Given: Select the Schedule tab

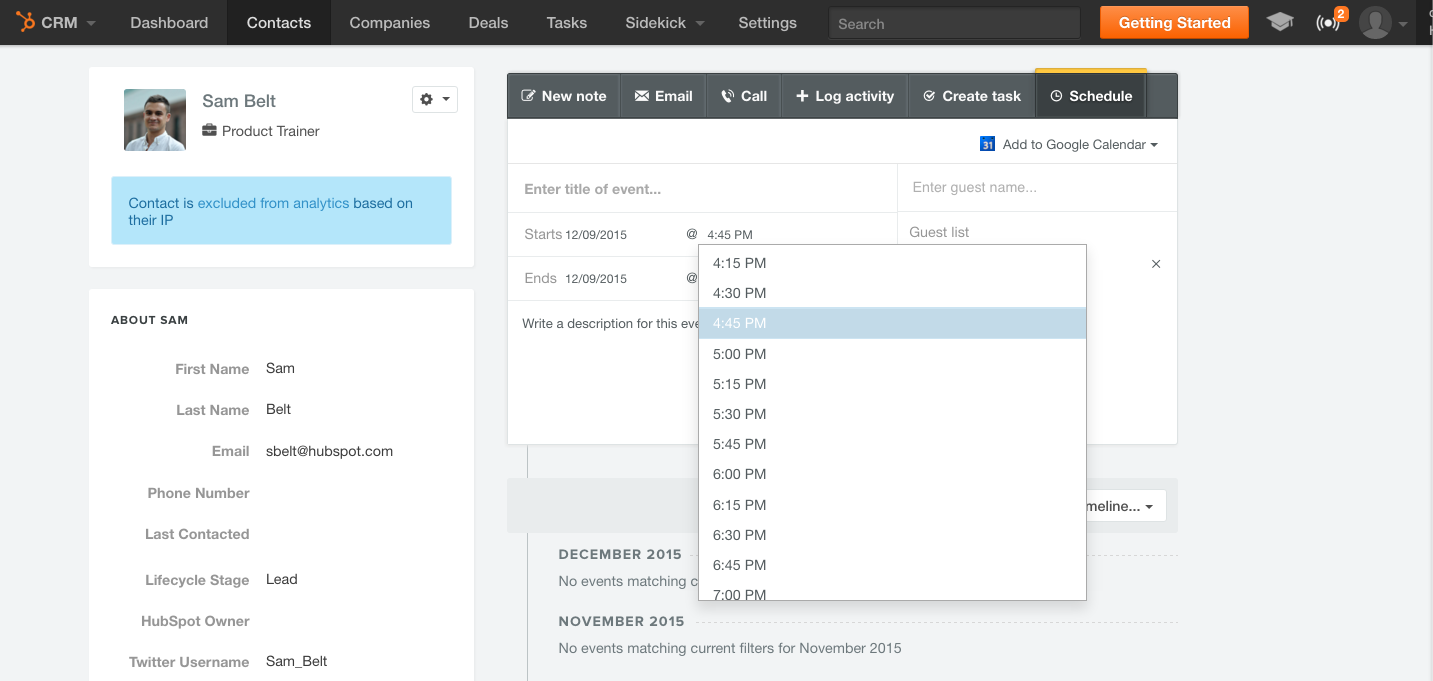Looking at the screenshot, I should pyautogui.click(x=1091, y=96).
